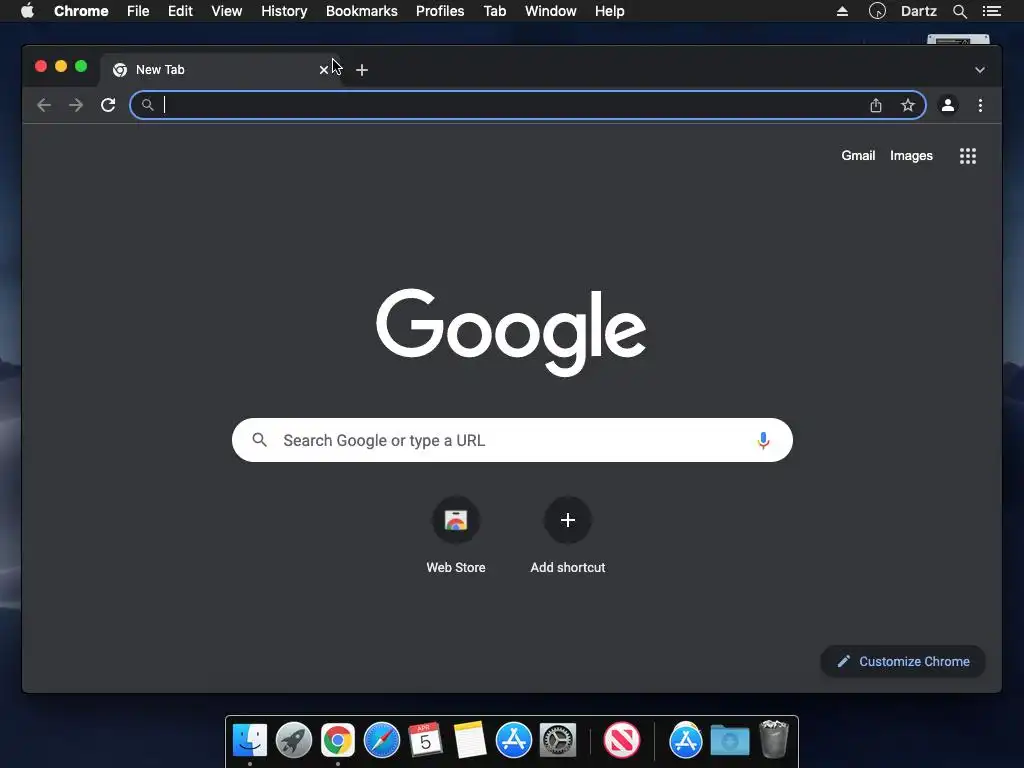Open the Web Store shortcut
1024x768 pixels.
[x=456, y=534]
